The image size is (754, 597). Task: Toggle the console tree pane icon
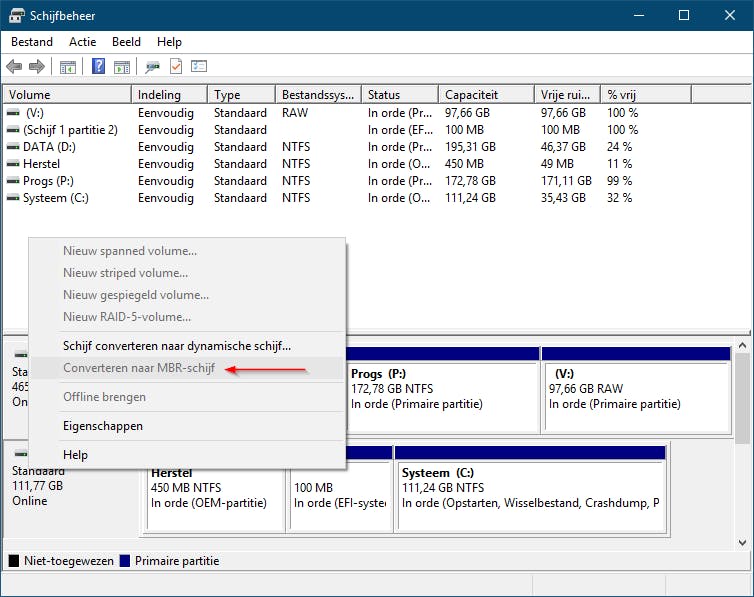[68, 67]
